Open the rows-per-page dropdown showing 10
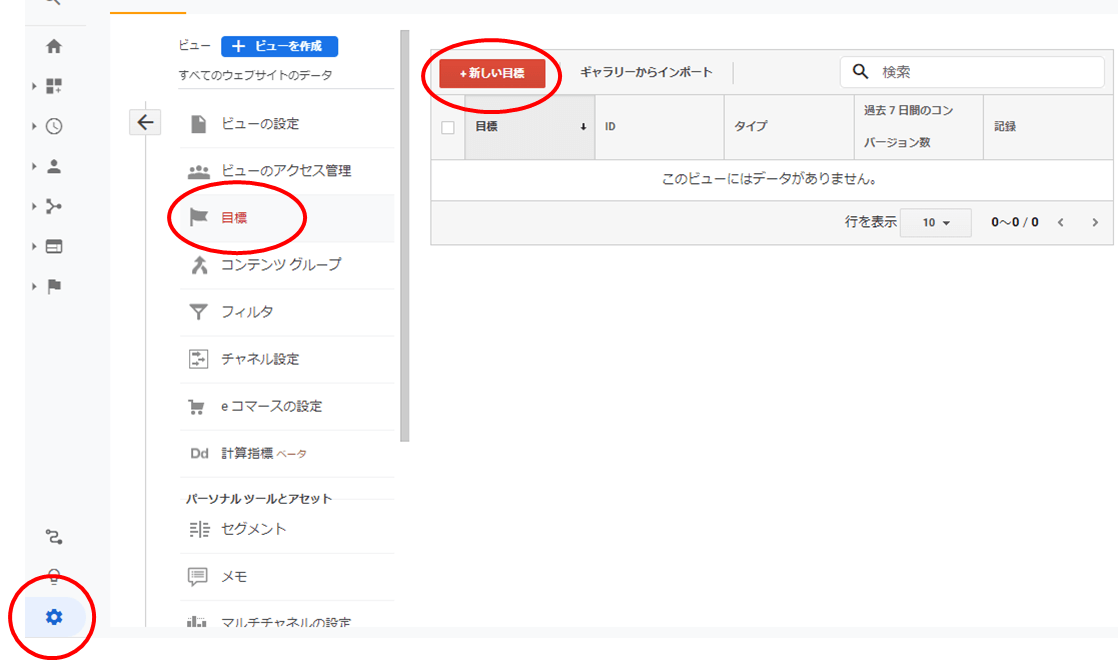Image resolution: width=1118 pixels, height=666 pixels. tap(935, 222)
